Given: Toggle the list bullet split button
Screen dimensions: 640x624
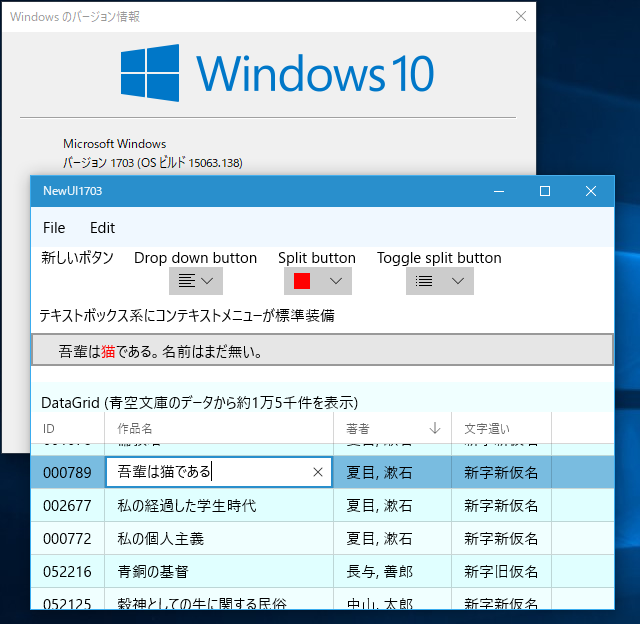Looking at the screenshot, I should click(424, 281).
